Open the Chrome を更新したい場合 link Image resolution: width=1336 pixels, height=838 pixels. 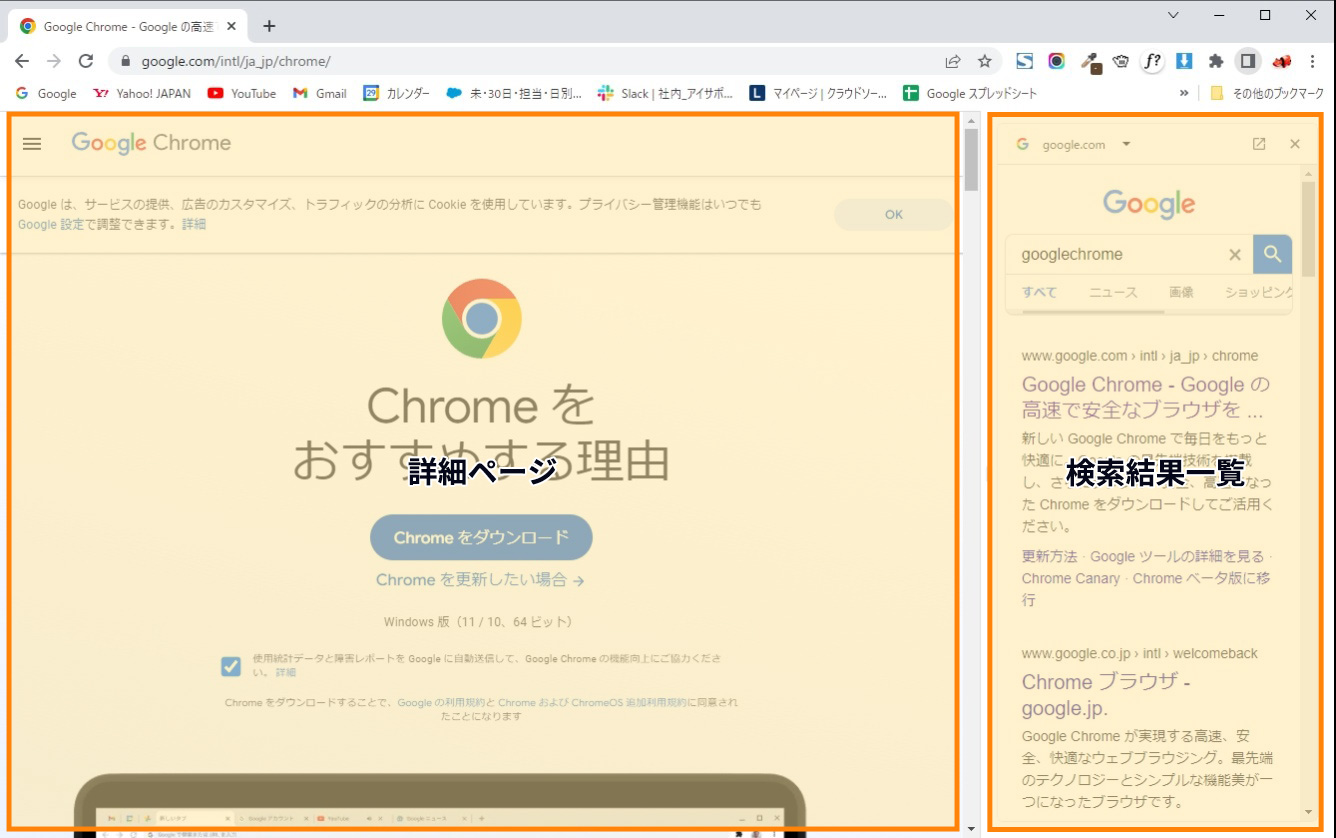[480, 580]
